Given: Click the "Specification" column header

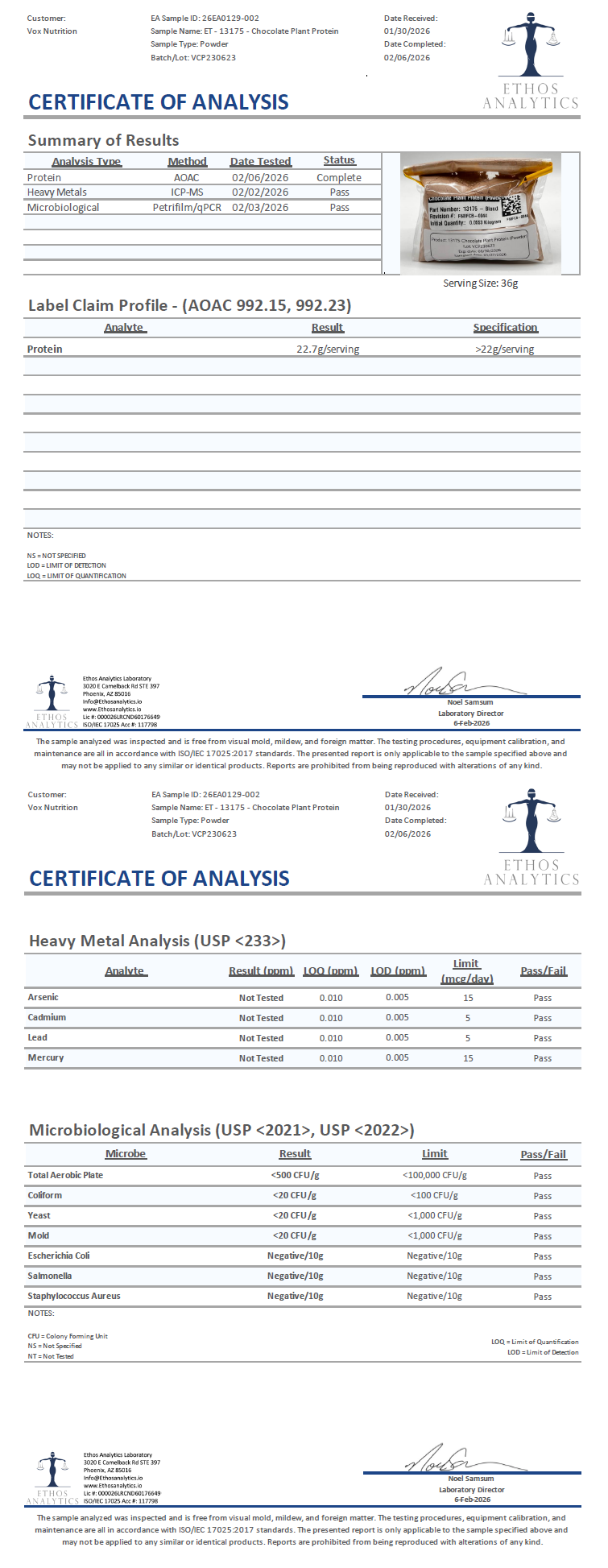Looking at the screenshot, I should click(505, 328).
